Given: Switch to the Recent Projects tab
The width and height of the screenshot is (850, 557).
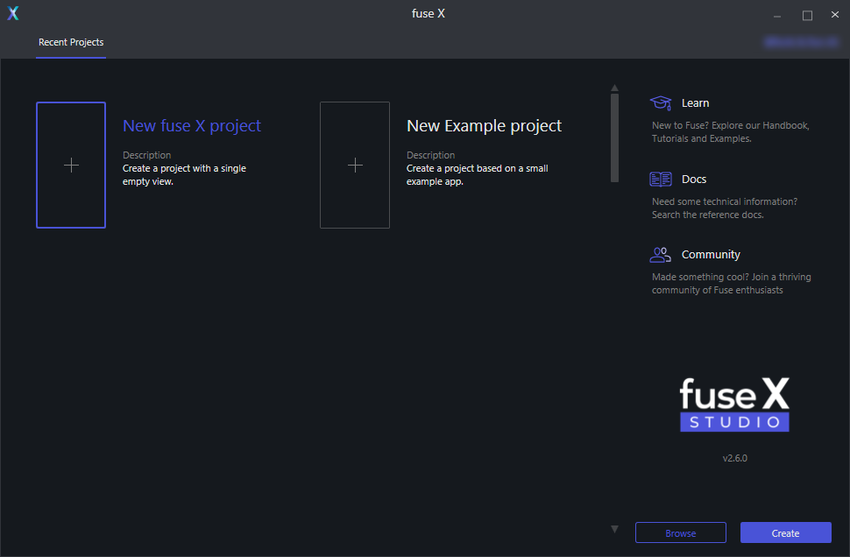Looking at the screenshot, I should click(71, 42).
